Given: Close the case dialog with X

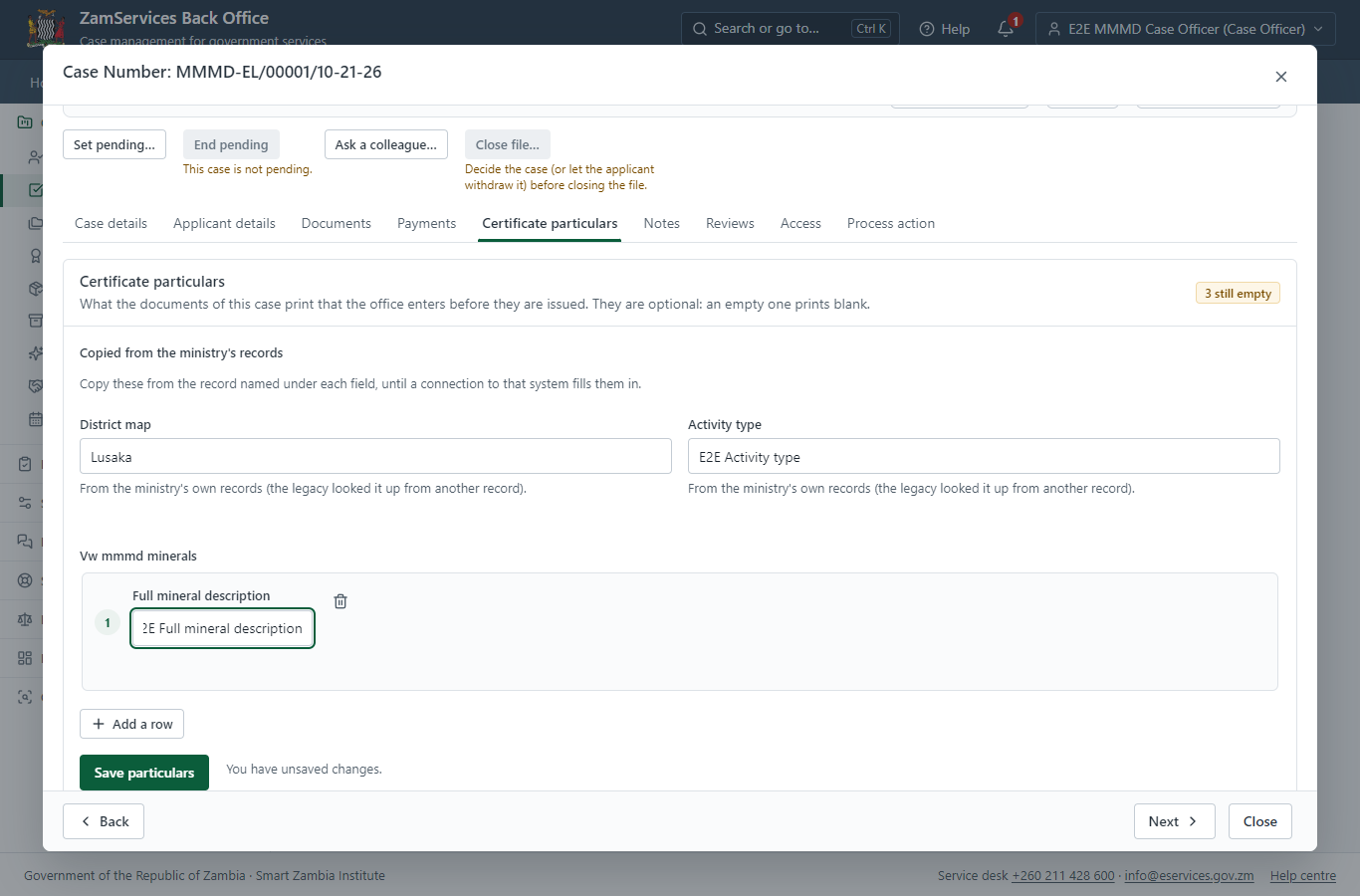Looking at the screenshot, I should [1281, 77].
